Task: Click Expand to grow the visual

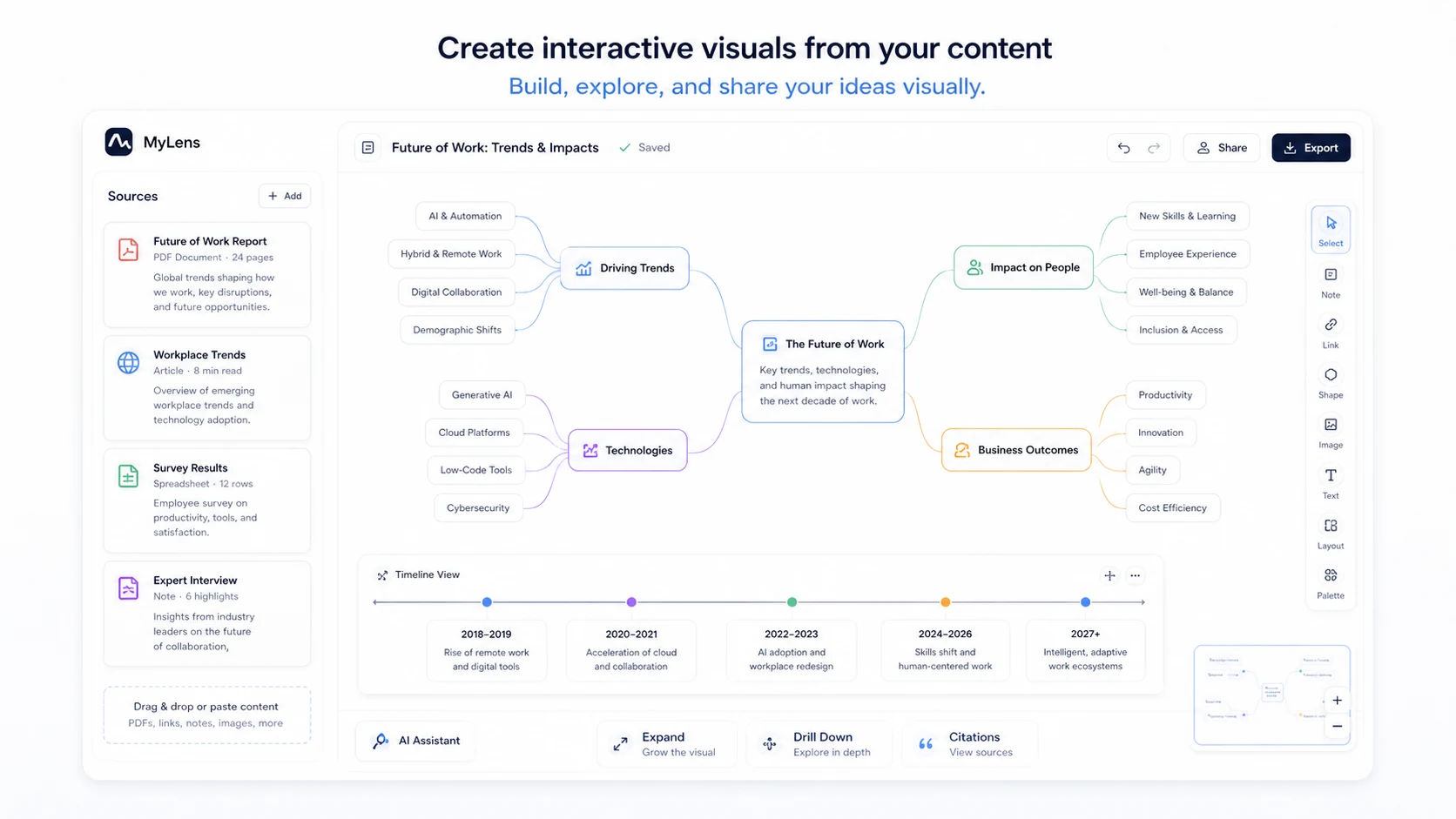Action: [666, 743]
